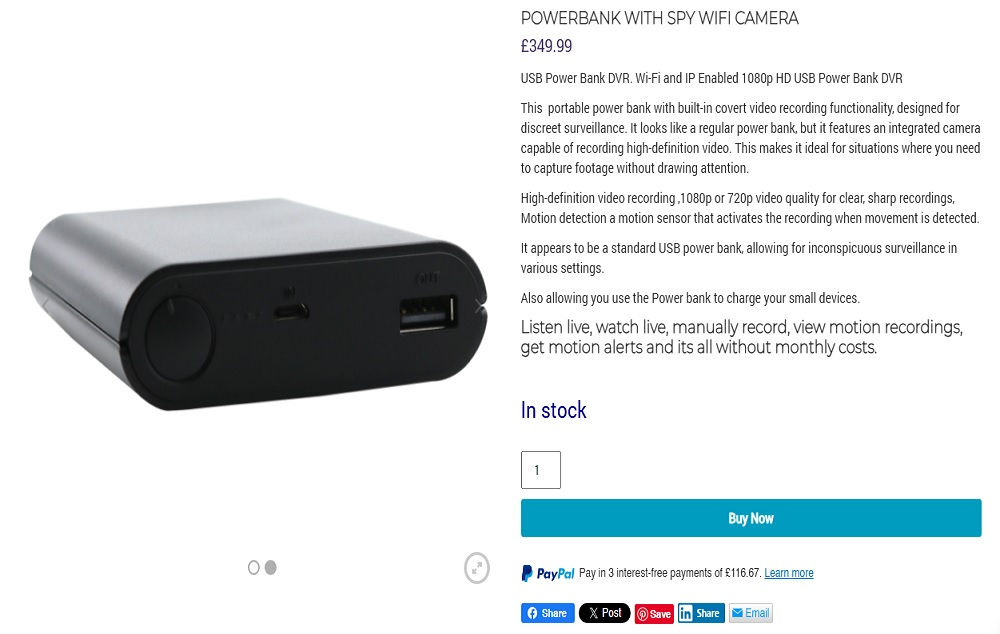Click the PayPal logo
Screen dimensions: 1000x634
coord(548,573)
